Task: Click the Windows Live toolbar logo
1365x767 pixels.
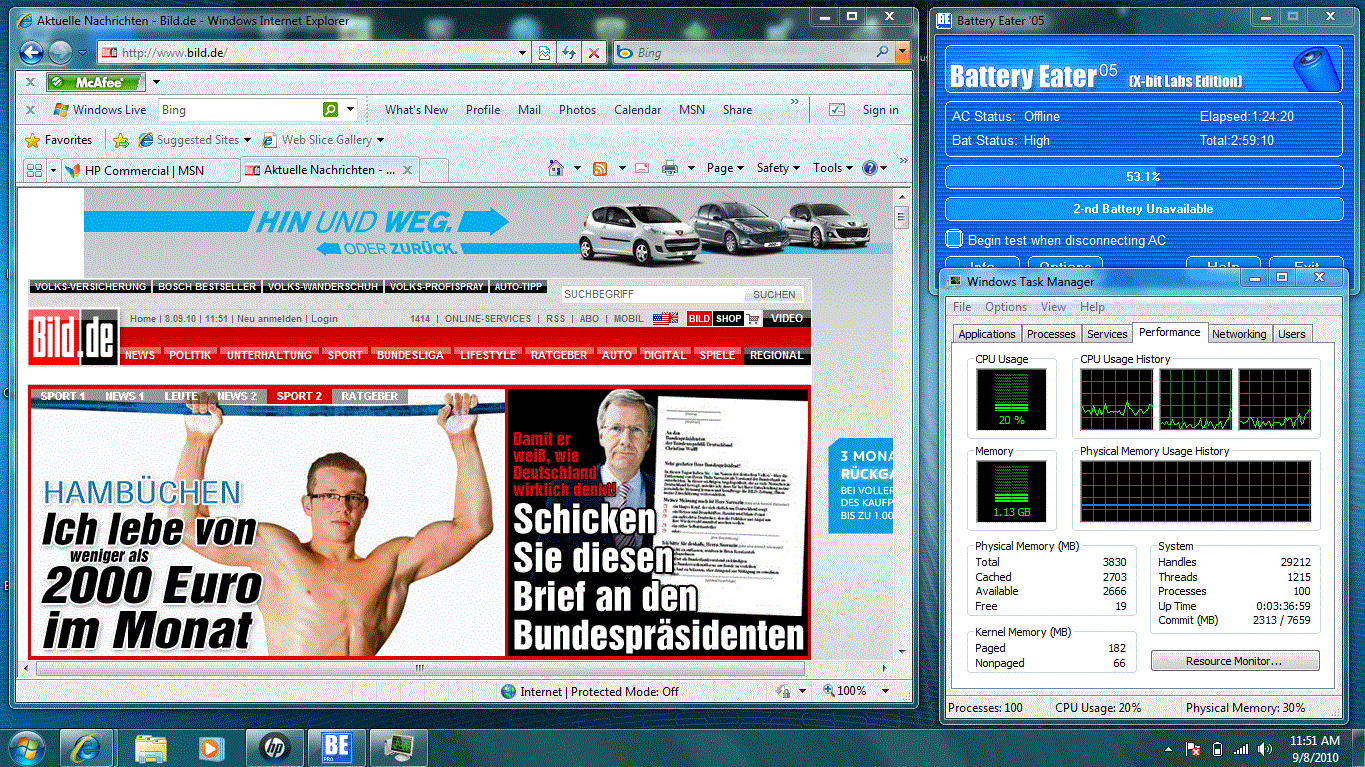Action: [x=98, y=110]
